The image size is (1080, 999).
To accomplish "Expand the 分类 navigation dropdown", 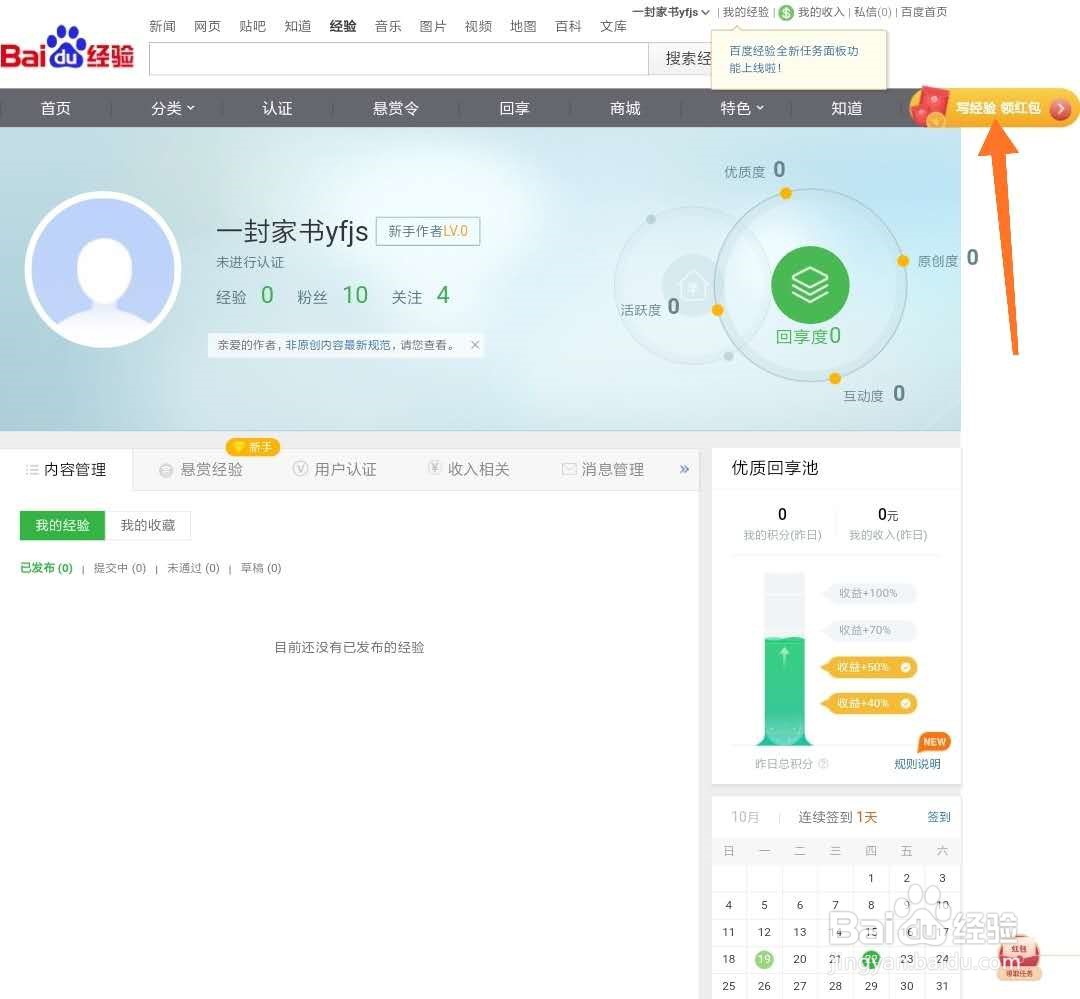I will pyautogui.click(x=172, y=108).
